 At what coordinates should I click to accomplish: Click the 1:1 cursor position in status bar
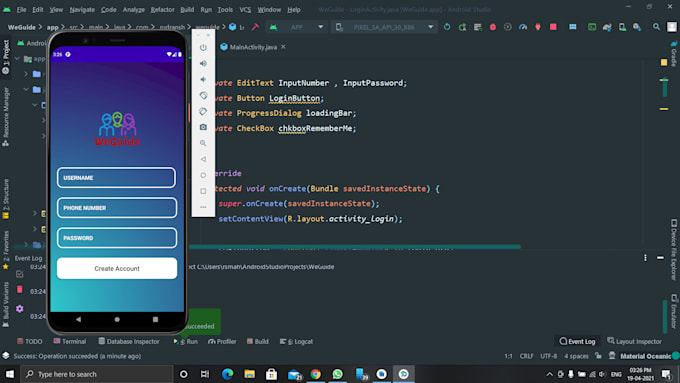coord(508,356)
